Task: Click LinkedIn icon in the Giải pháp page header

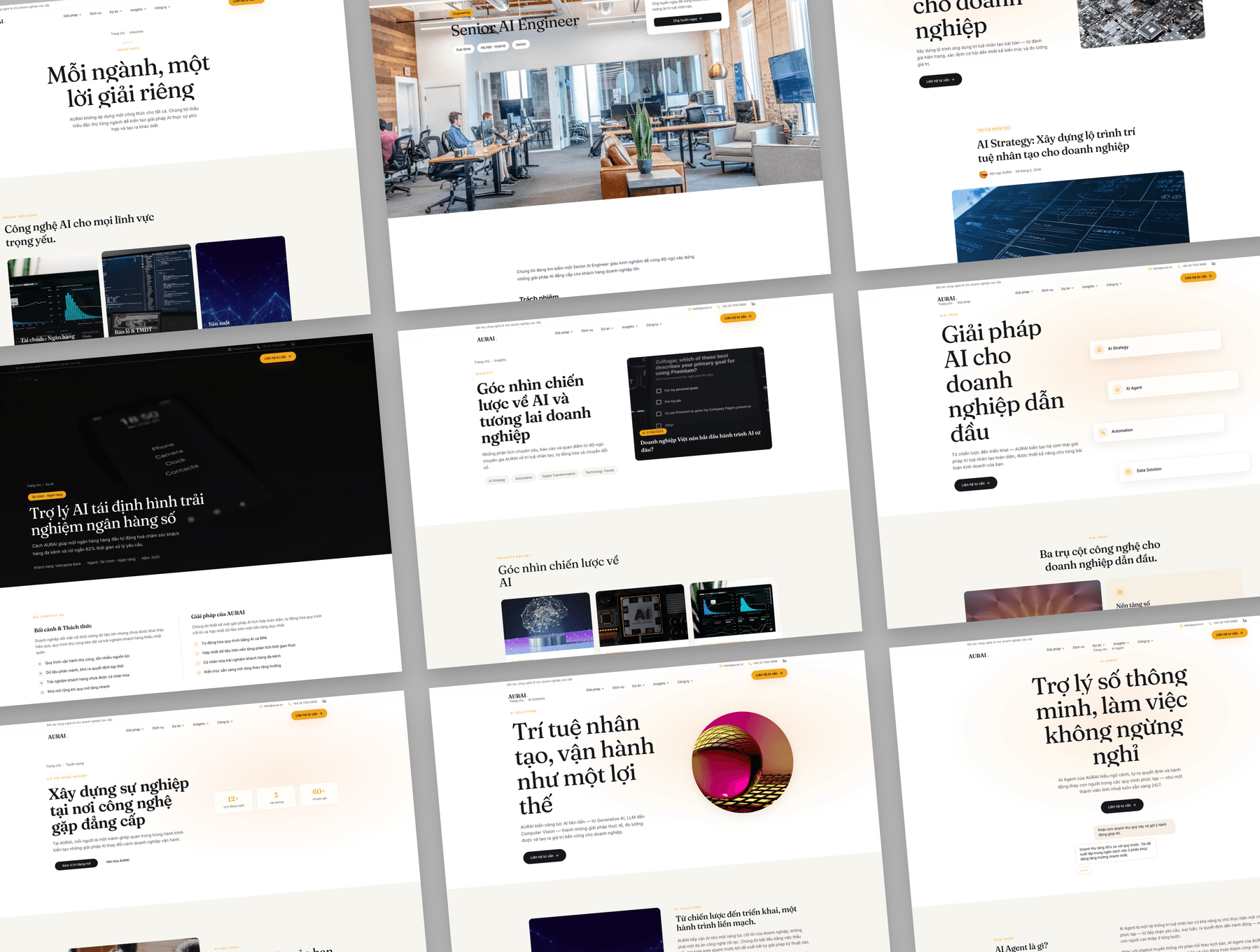Action: [x=1214, y=264]
